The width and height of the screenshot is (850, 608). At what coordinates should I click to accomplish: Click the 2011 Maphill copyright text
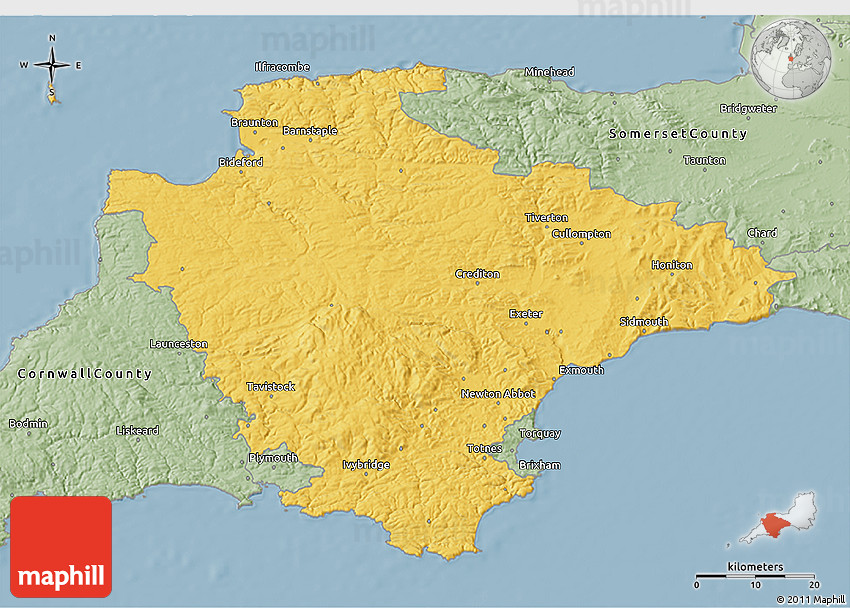[x=810, y=599]
